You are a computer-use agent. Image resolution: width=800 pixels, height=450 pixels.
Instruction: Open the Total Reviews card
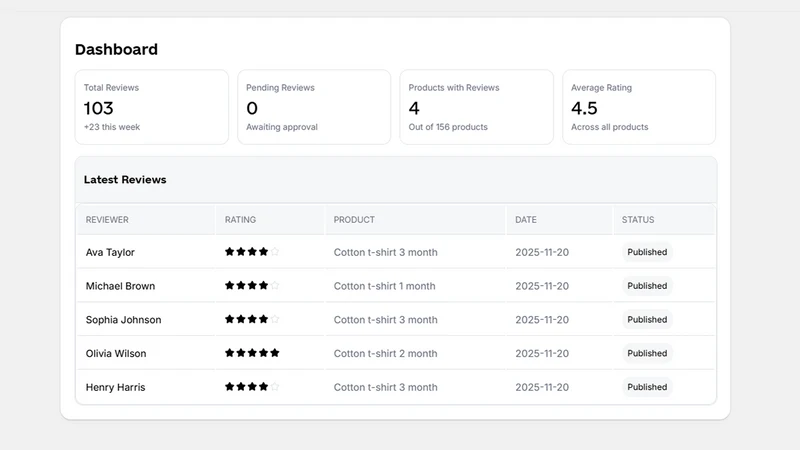[152, 107]
